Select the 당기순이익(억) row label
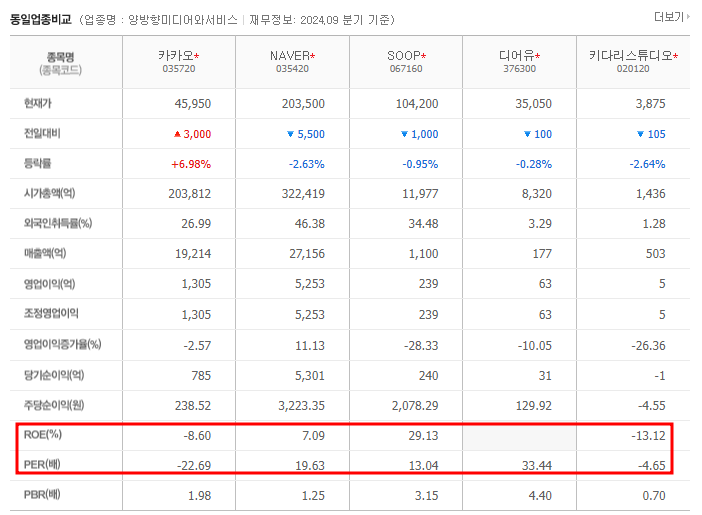 54,375
